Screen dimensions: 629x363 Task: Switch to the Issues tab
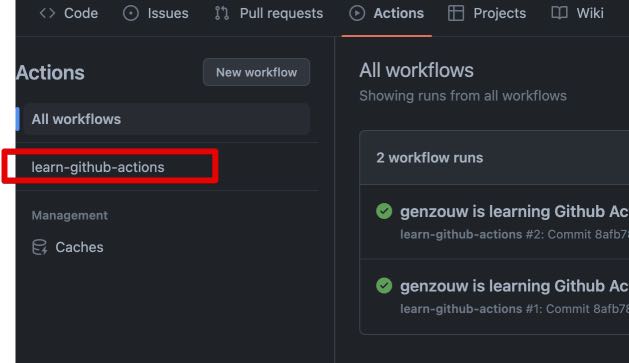click(x=156, y=13)
